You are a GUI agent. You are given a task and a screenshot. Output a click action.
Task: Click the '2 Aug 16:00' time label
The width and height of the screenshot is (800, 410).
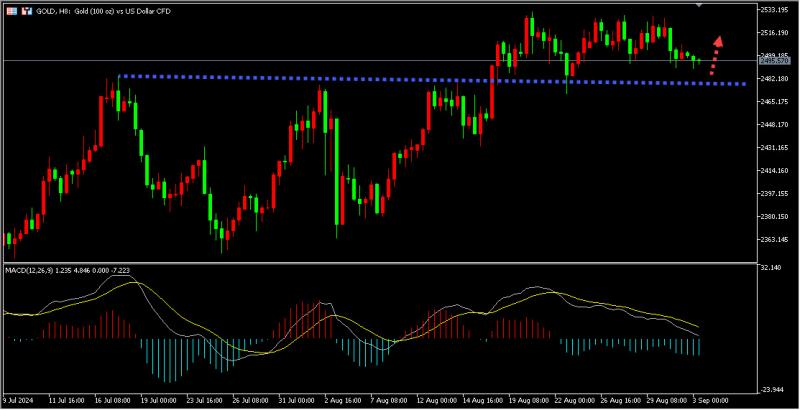341,400
